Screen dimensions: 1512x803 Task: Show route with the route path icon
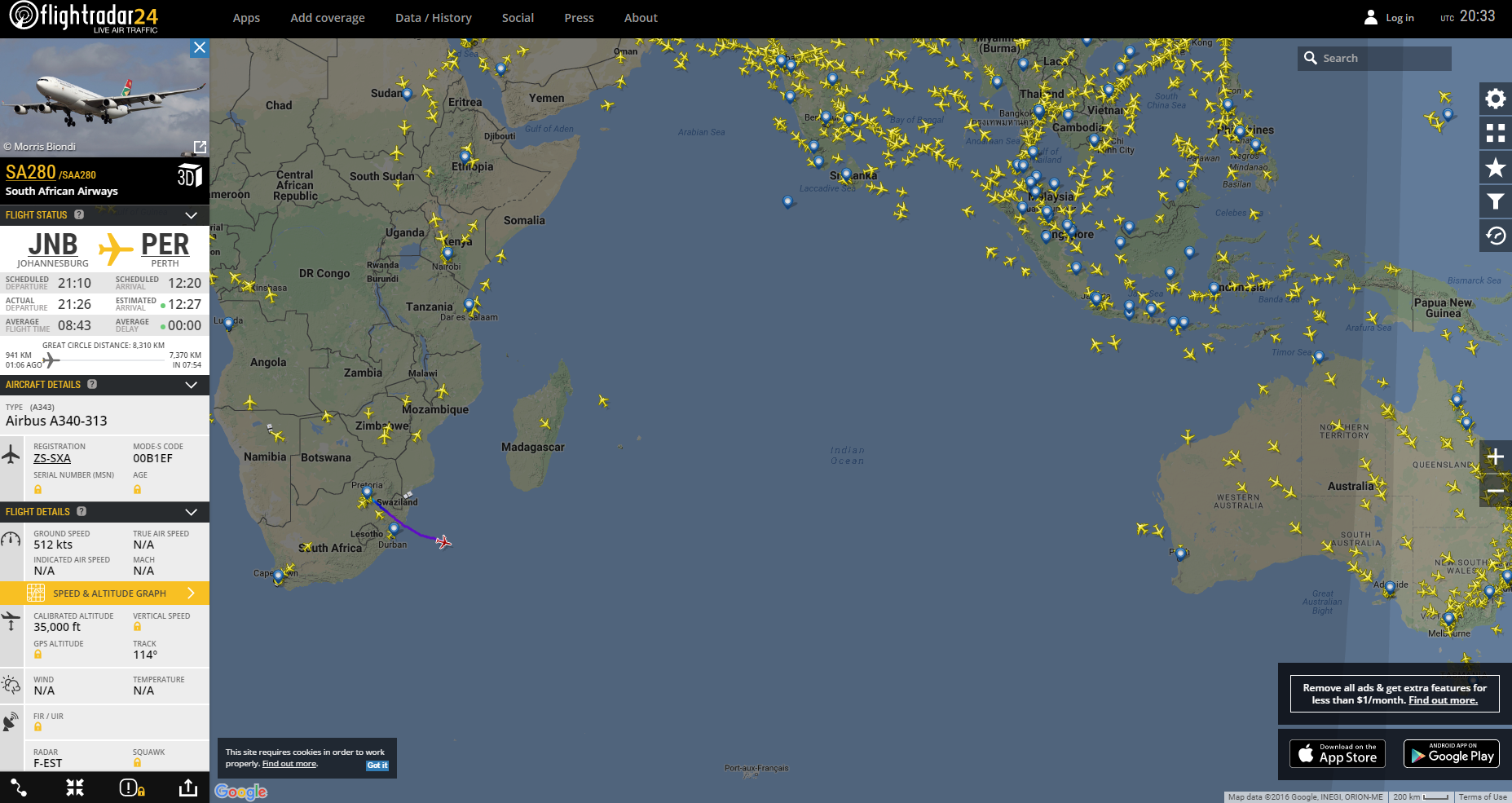19,788
